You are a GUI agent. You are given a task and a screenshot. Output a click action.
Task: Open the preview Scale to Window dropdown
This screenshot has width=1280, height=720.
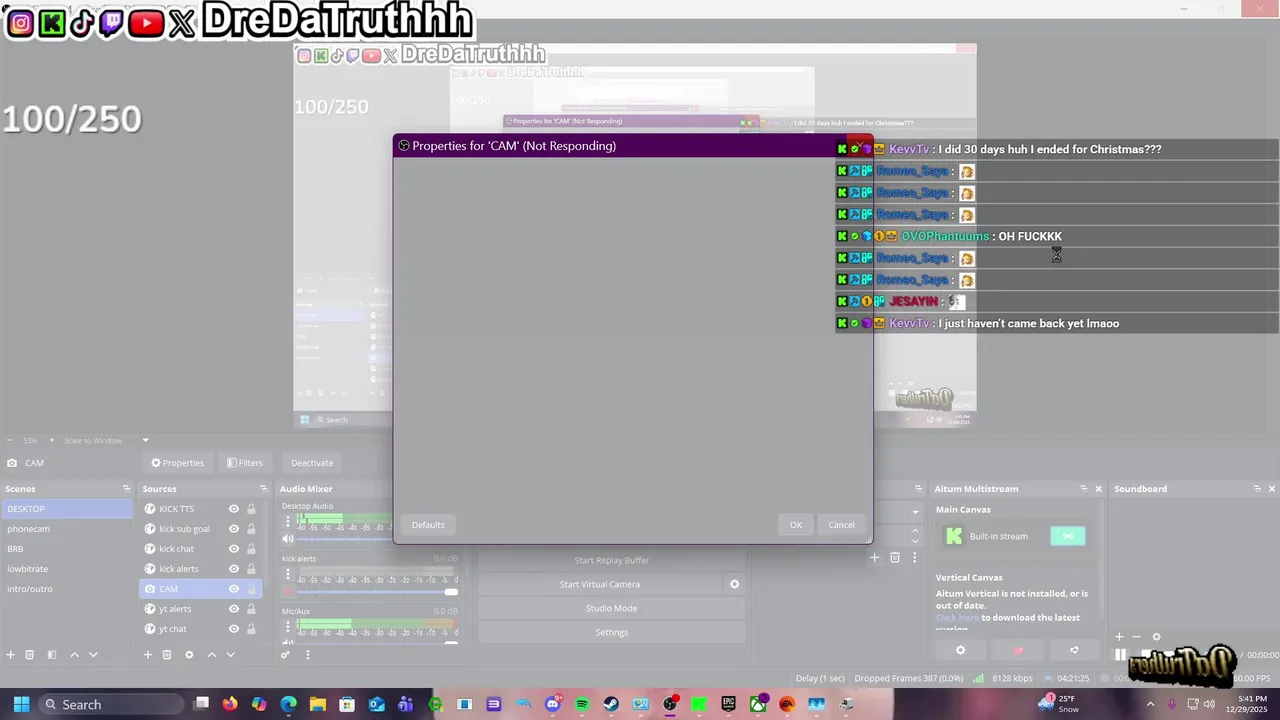145,440
